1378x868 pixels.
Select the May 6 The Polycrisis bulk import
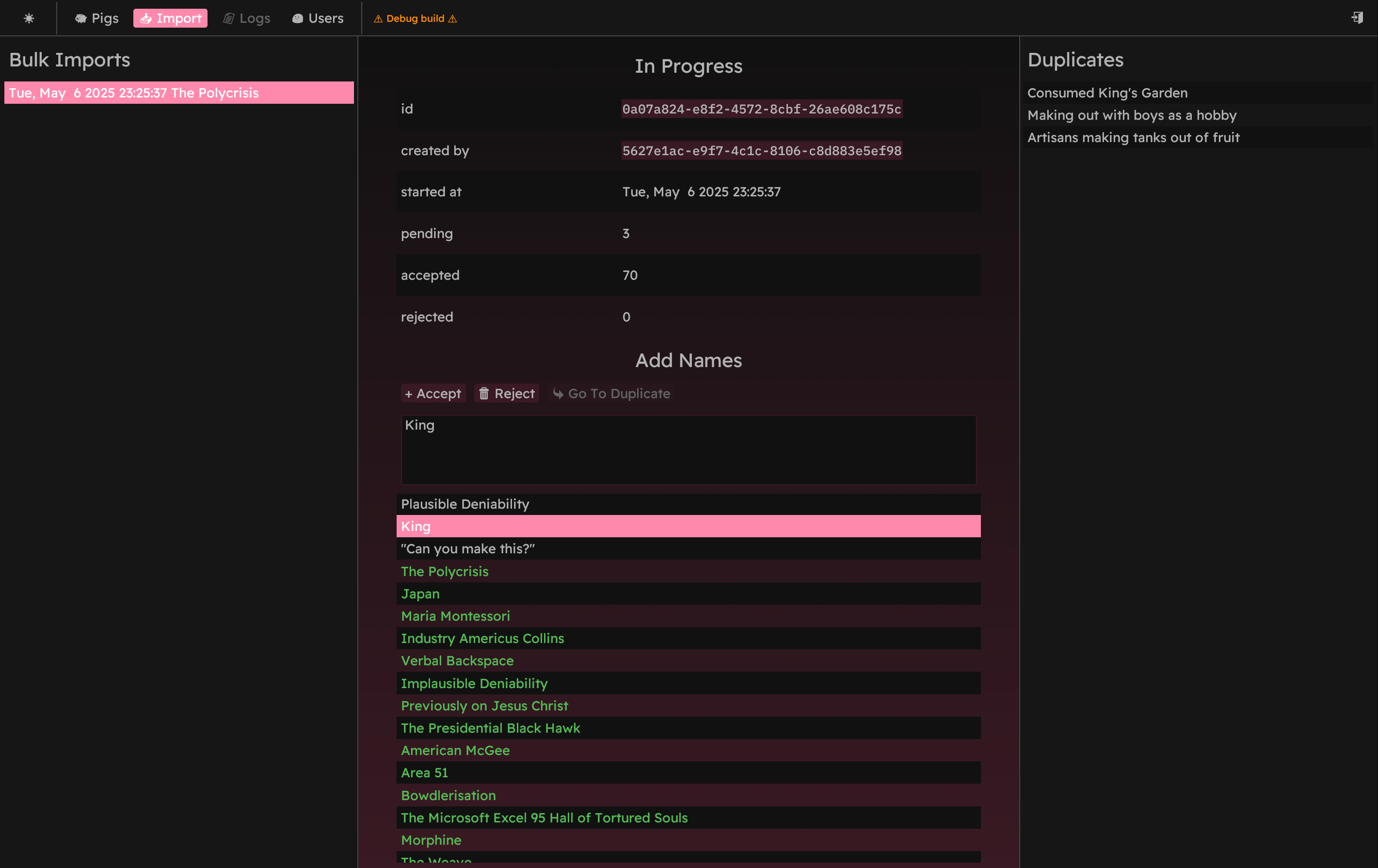pos(179,93)
